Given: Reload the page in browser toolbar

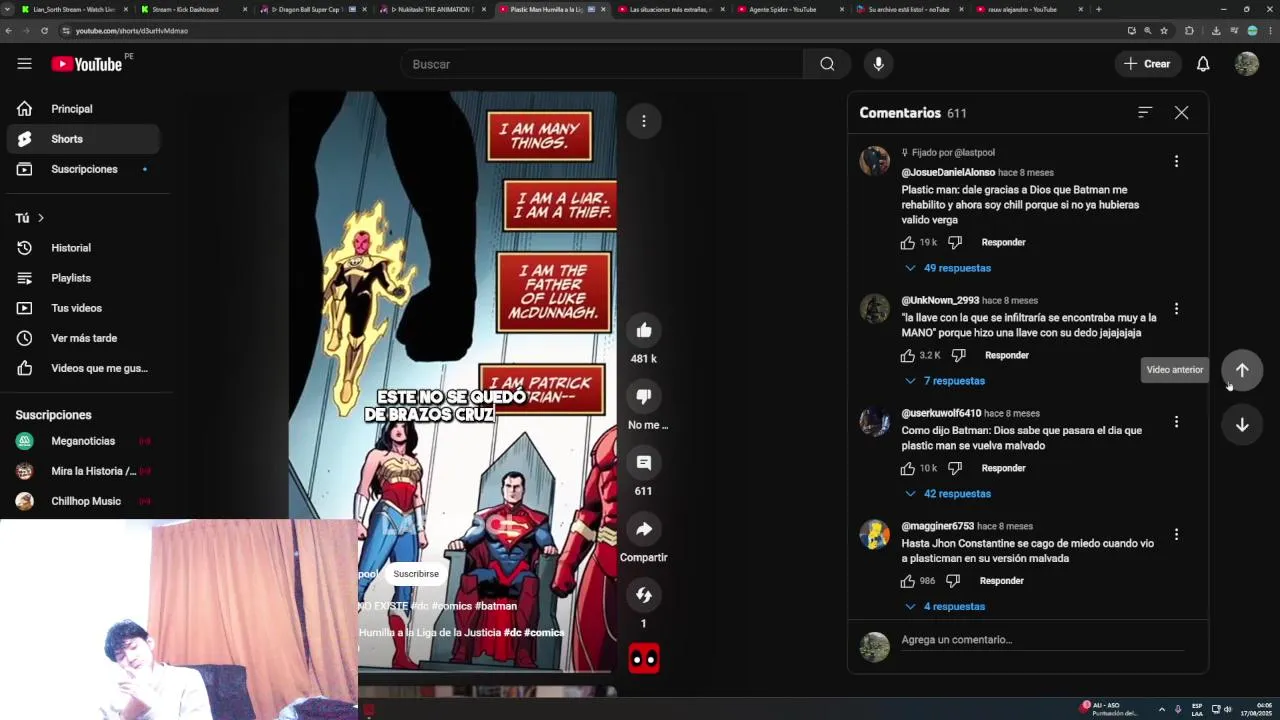Looking at the screenshot, I should tap(44, 31).
